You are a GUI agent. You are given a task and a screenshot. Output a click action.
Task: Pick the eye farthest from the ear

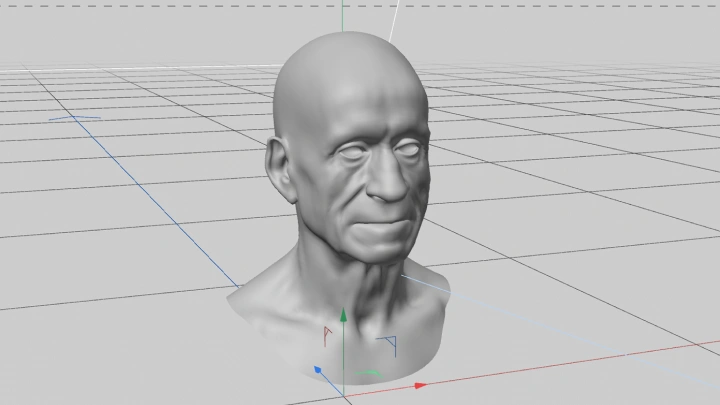(407, 150)
